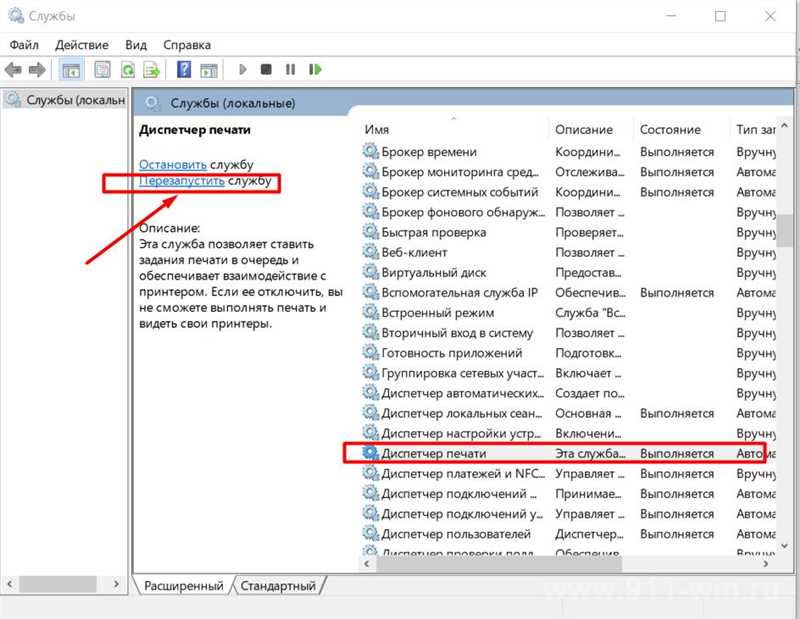
Task: Sort by the Описание column header
Action: click(584, 130)
